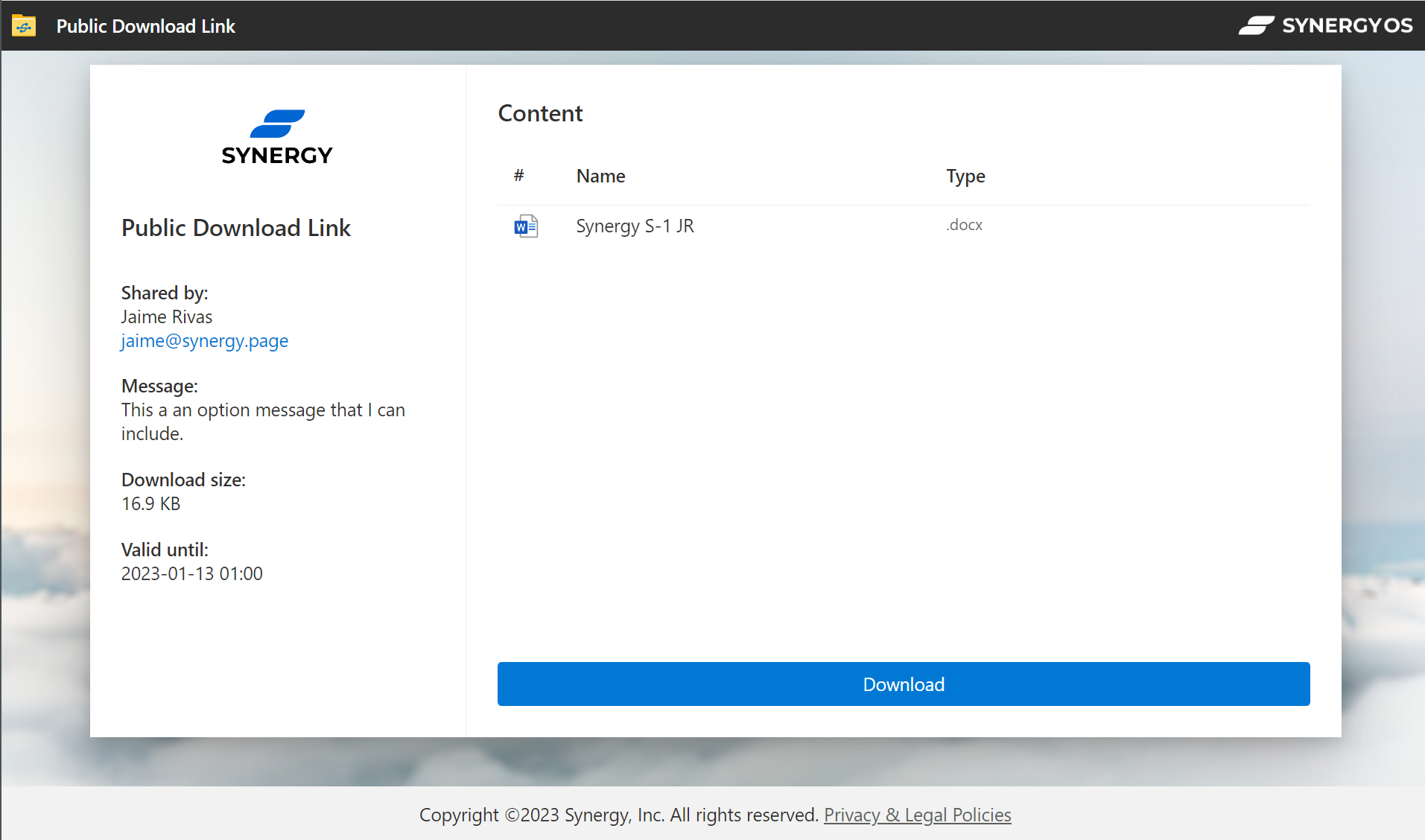Screen dimensions: 1425x840
Task: Click the Jaime Rivas name text
Action: (x=167, y=316)
